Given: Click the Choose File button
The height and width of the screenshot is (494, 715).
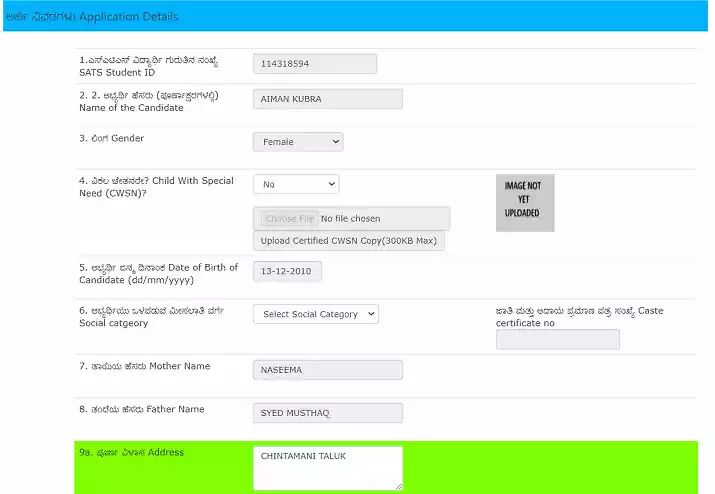Looking at the screenshot, I should pyautogui.click(x=289, y=219).
